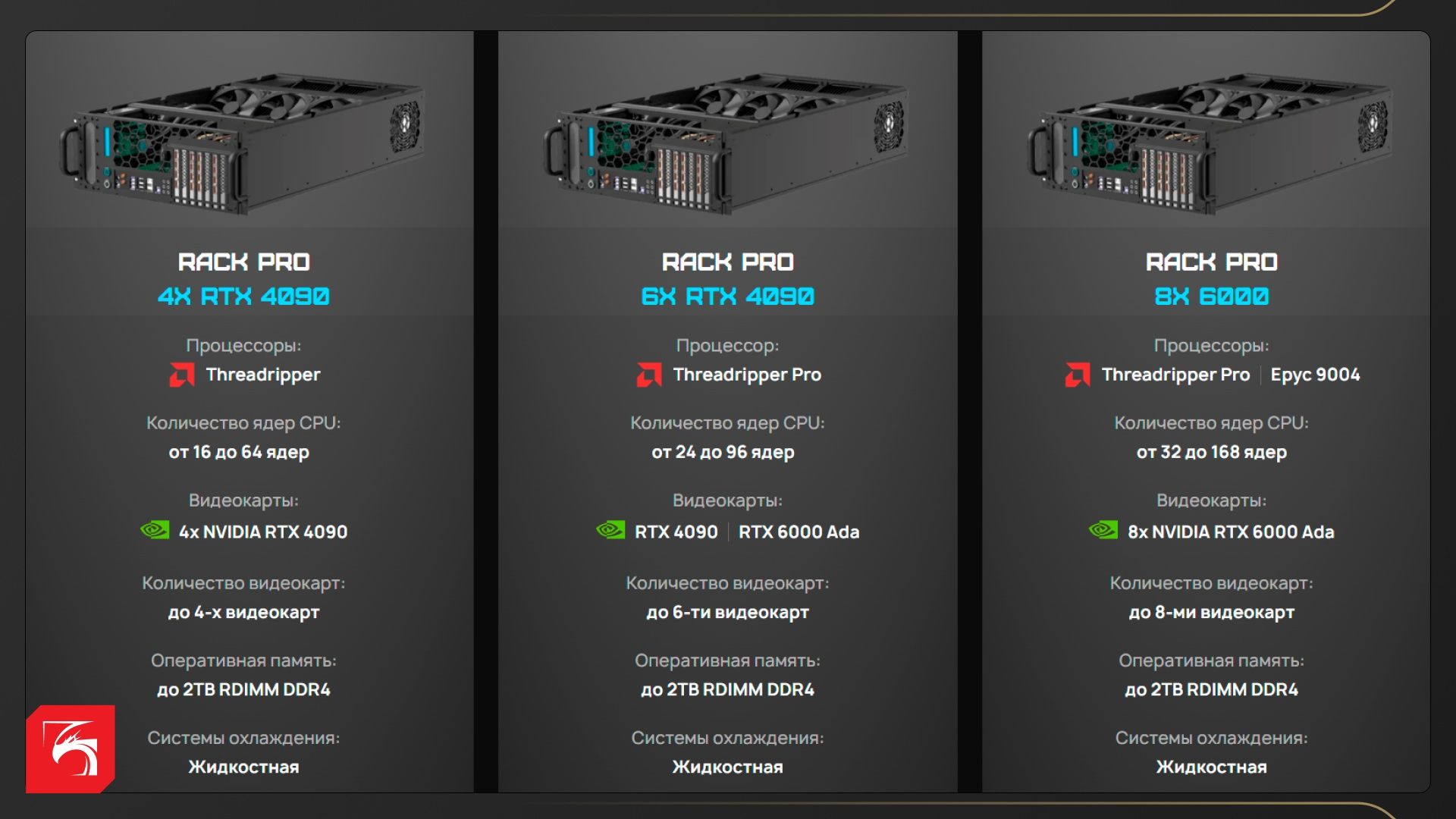Viewport: 1456px width, 819px height.
Task: Open the 6X RTX 4090 server image
Action: click(x=726, y=143)
